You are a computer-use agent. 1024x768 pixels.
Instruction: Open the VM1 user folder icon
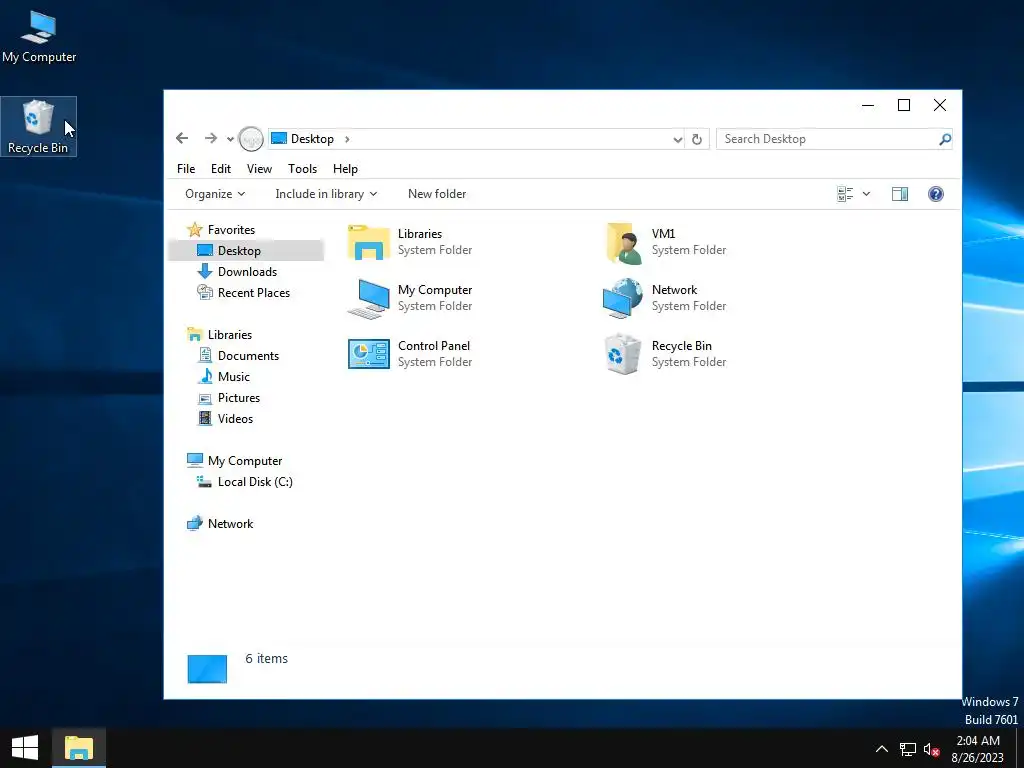click(x=624, y=243)
